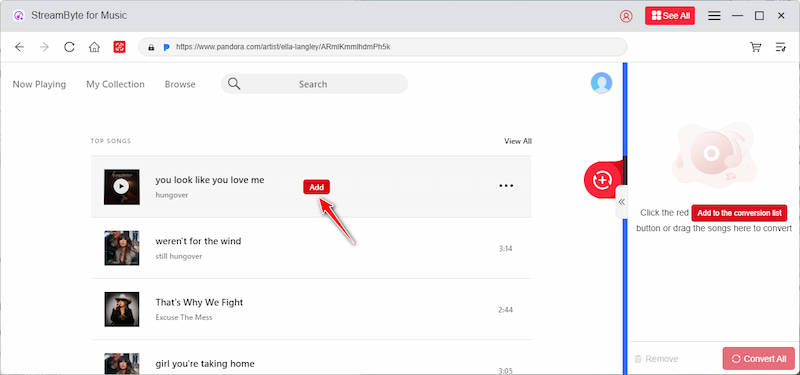This screenshot has height=375, width=800.
Task: Open the shopping cart icon
Action: pos(756,47)
